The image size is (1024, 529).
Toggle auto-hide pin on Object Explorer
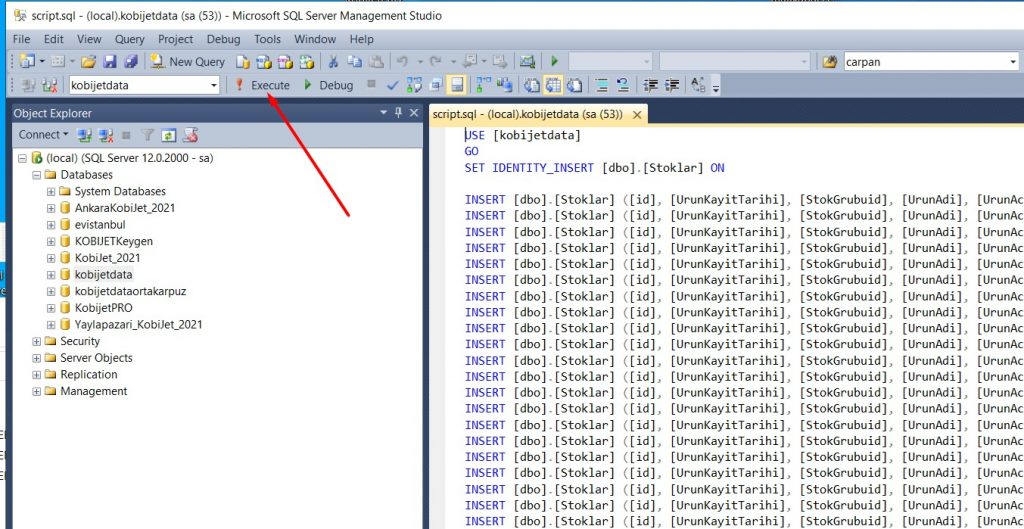[398, 113]
